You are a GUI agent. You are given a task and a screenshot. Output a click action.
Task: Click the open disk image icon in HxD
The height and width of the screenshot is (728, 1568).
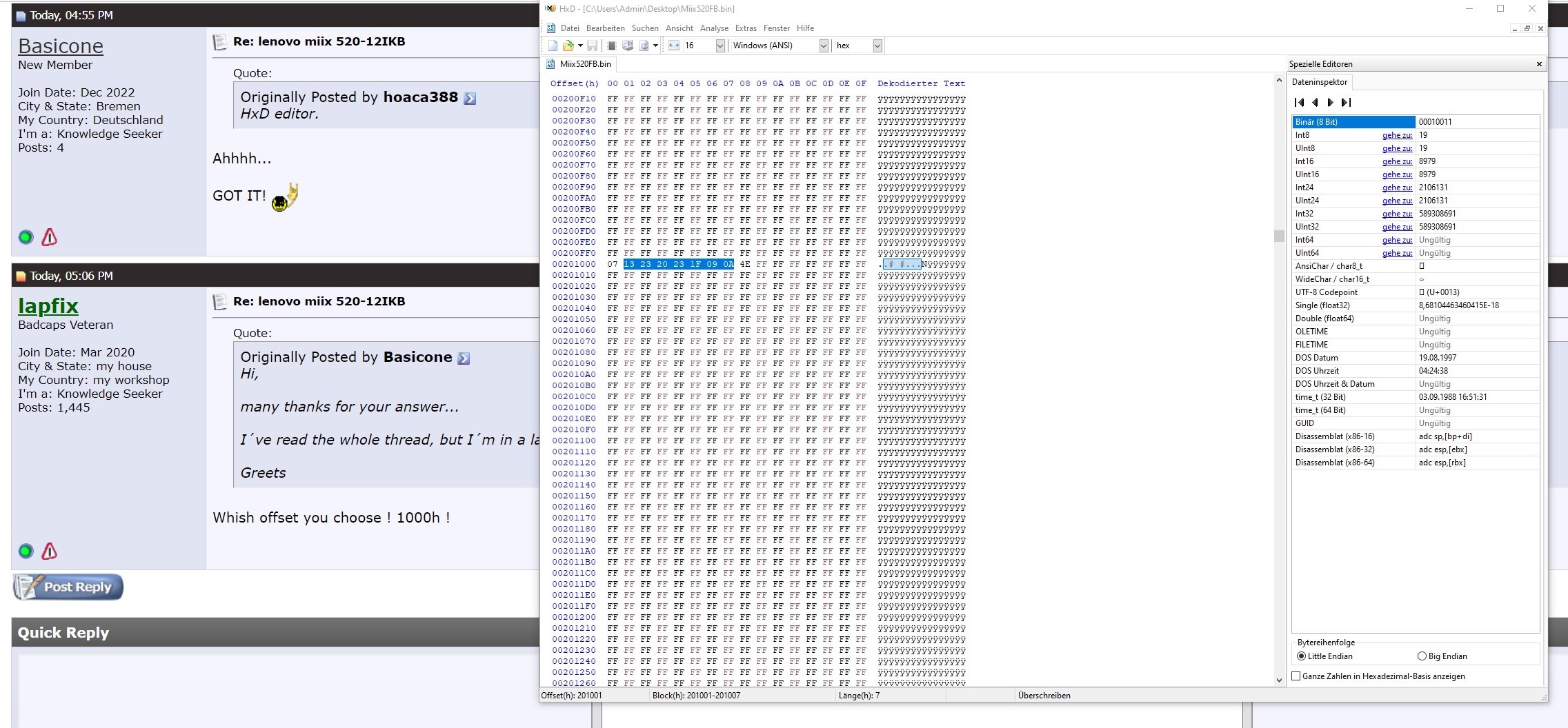[644, 45]
